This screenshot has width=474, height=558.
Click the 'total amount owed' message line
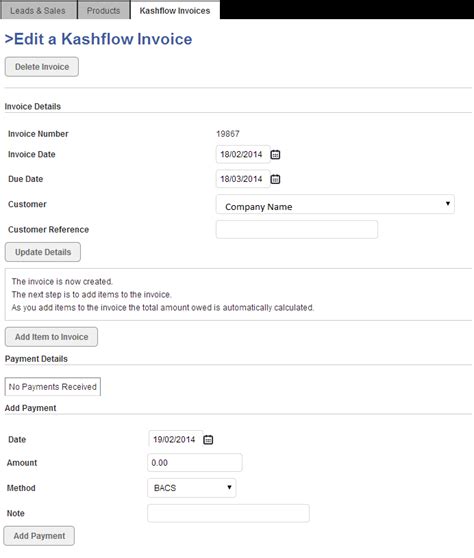[x=163, y=307]
